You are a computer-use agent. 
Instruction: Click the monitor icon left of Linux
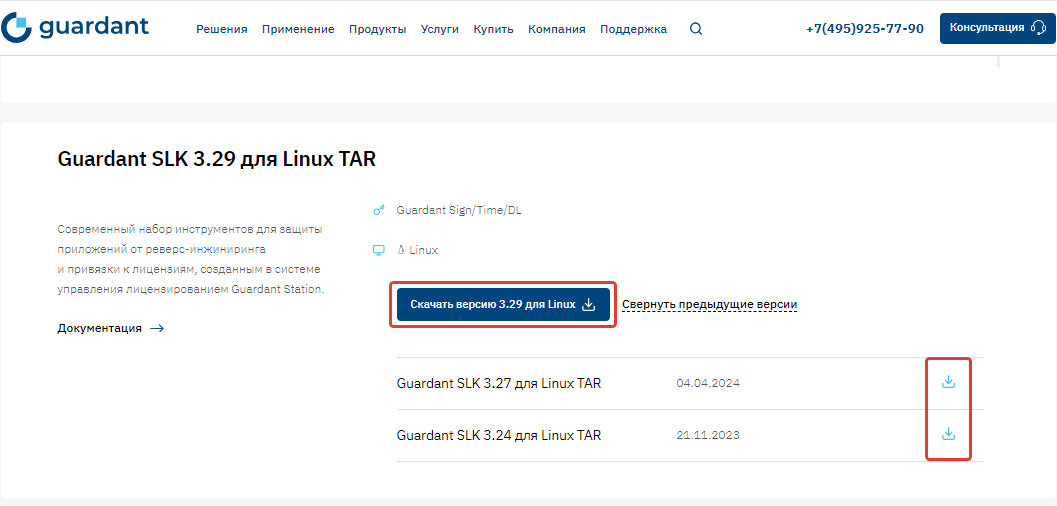(x=378, y=250)
